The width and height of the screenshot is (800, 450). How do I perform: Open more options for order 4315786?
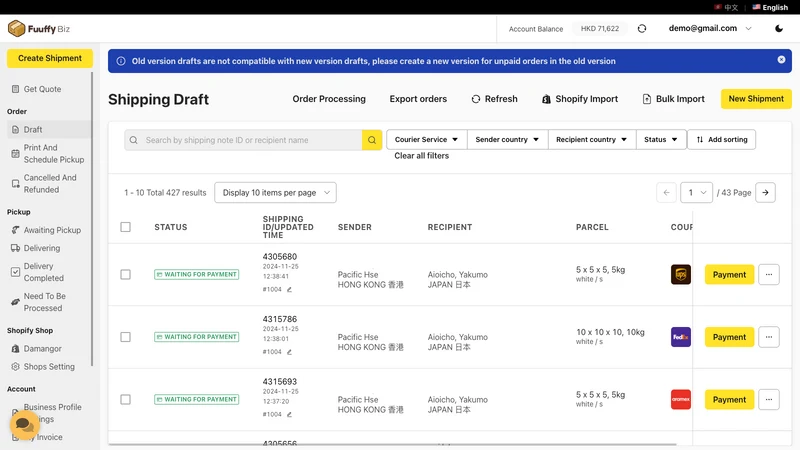click(769, 337)
